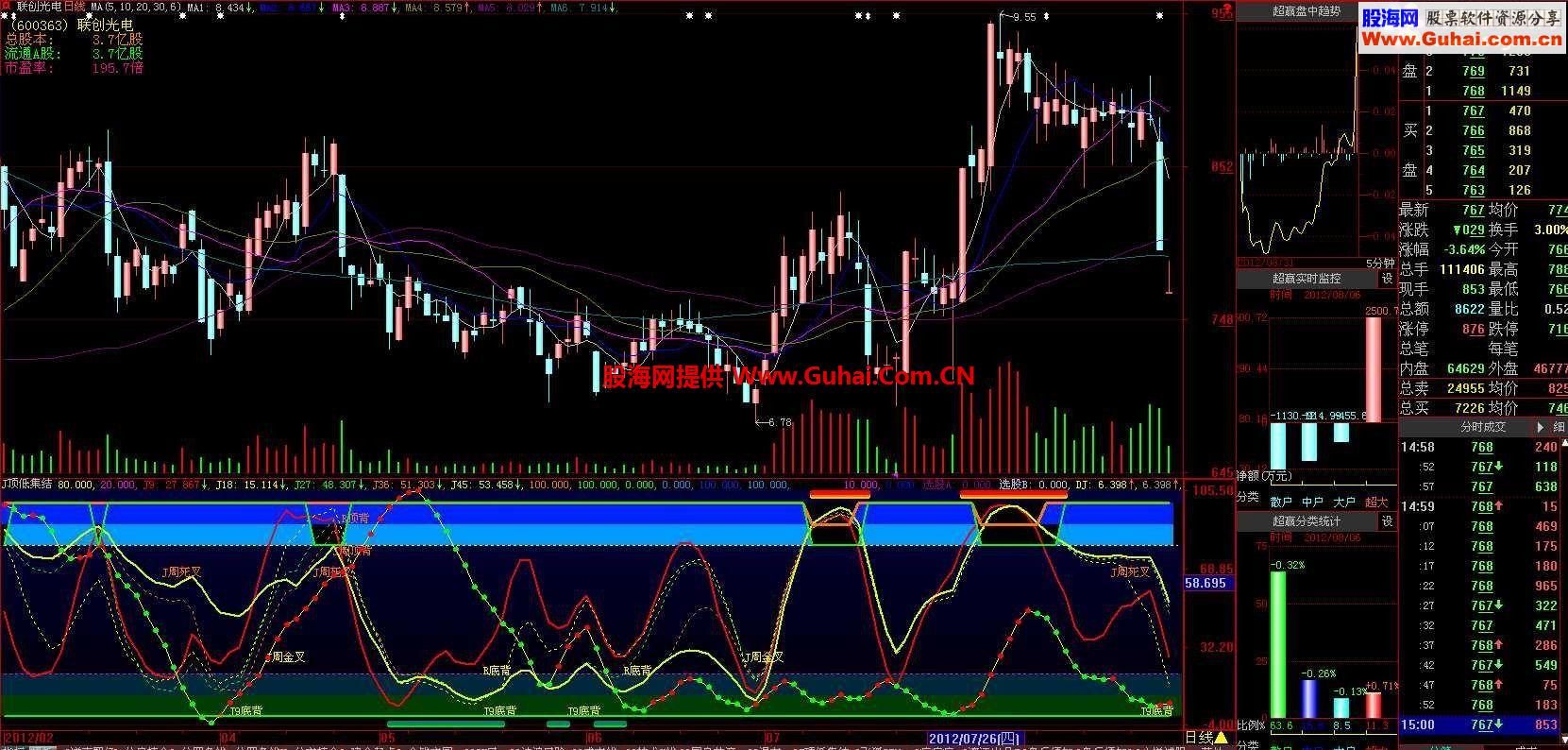
Task: Open the 超赢分类统计 panel header
Action: pyautogui.click(x=1307, y=521)
